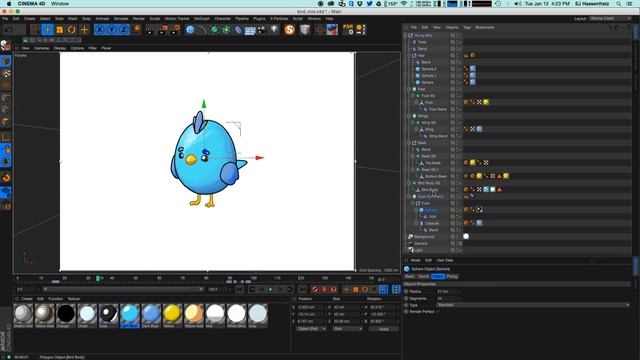The width and height of the screenshot is (640, 360).
Task: Open the Tags menu in object manager
Action: [x=467, y=27]
